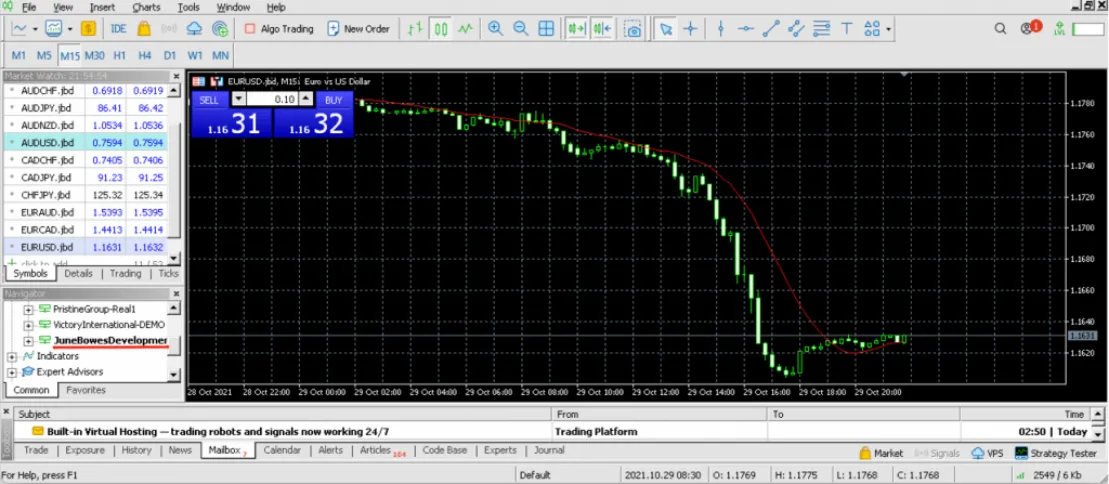Click SELL on the one-click panel

pyautogui.click(x=209, y=100)
